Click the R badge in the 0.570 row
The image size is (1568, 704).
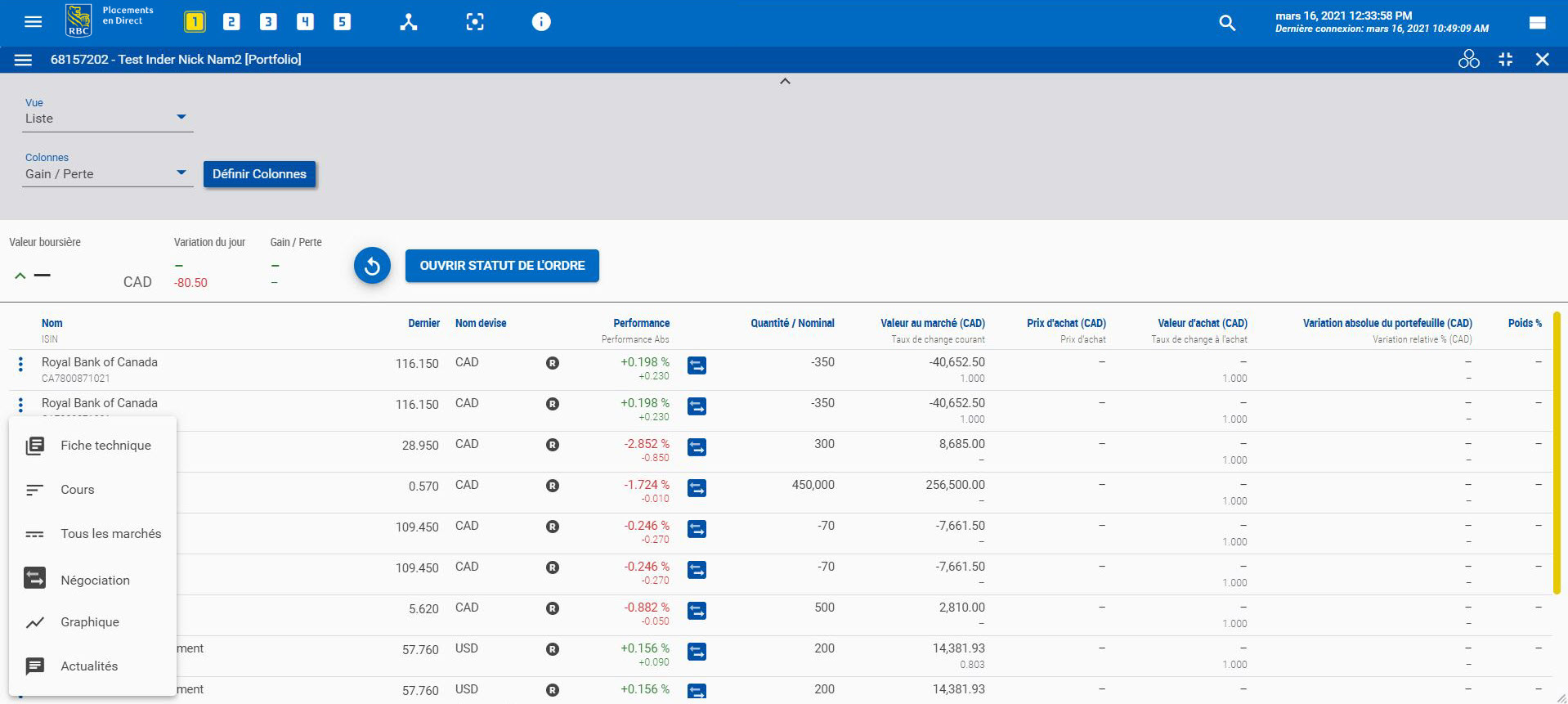point(553,486)
